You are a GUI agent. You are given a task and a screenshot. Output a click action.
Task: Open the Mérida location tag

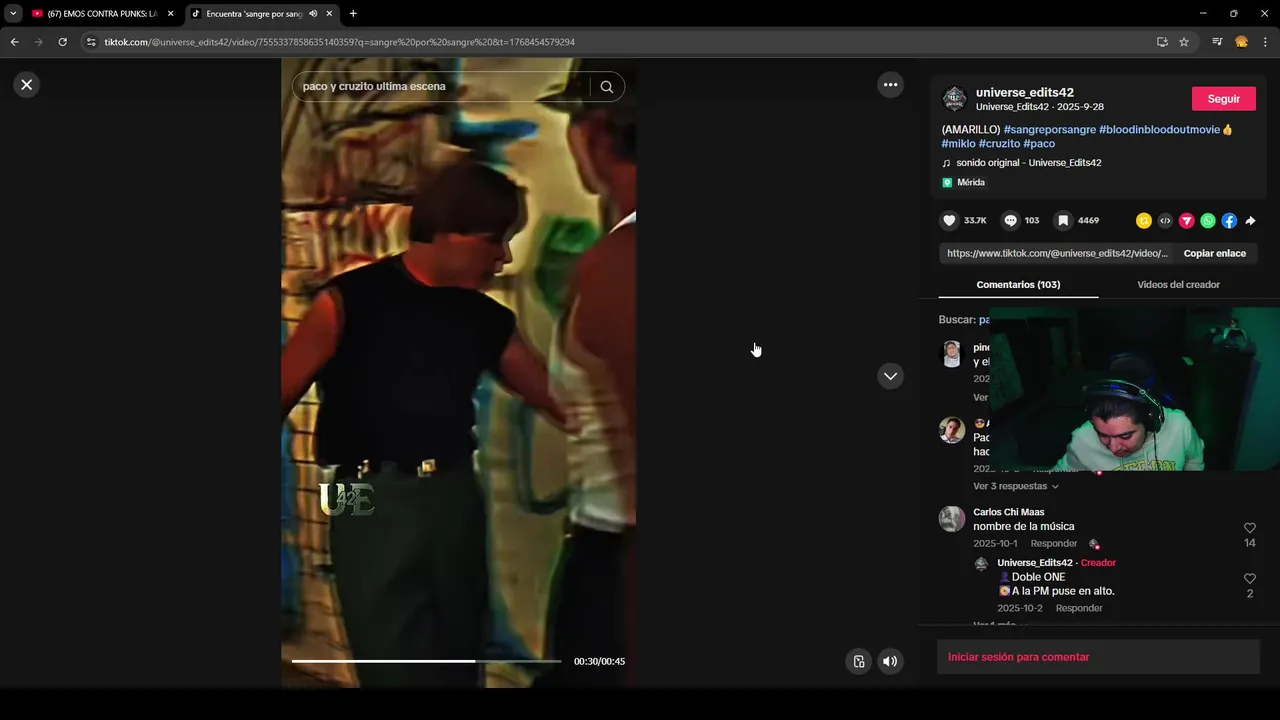click(x=964, y=183)
